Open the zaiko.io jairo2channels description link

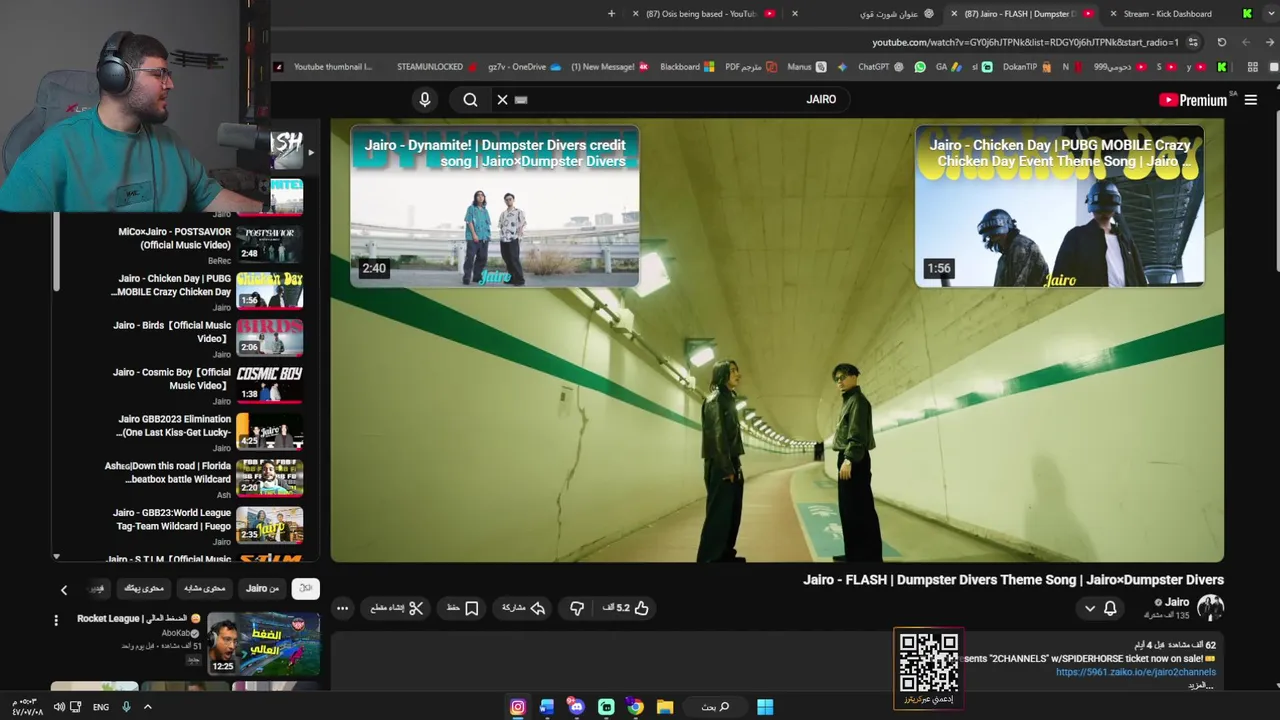[x=1136, y=672]
